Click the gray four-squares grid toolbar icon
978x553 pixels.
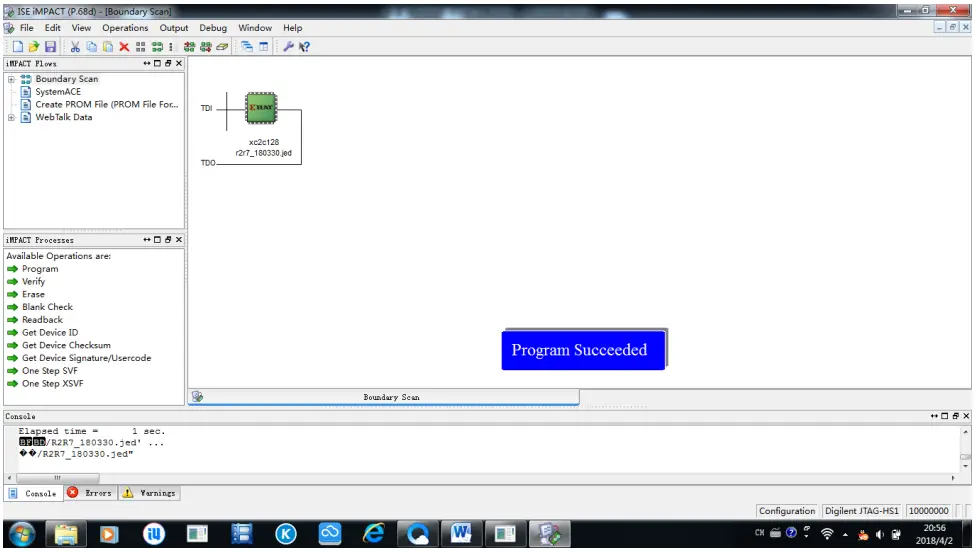pyautogui.click(x=140, y=47)
